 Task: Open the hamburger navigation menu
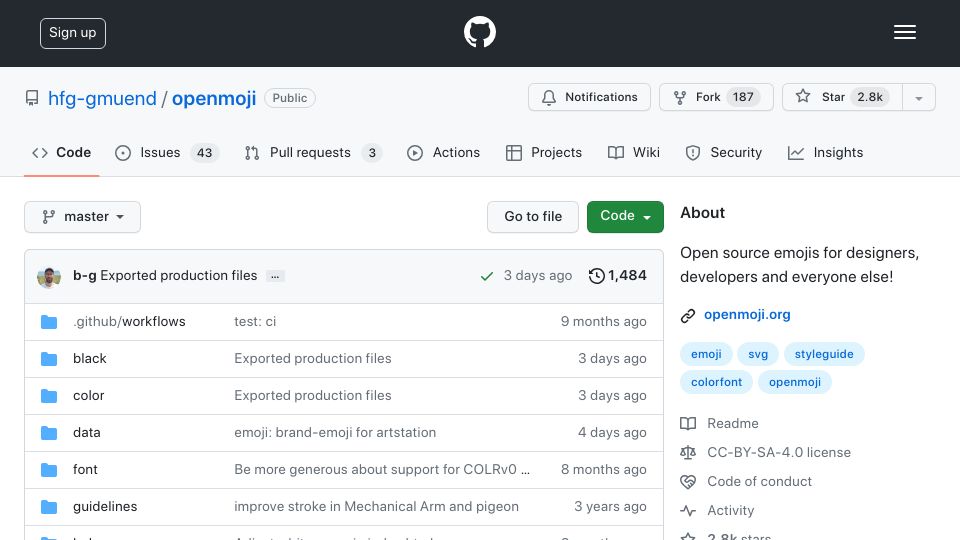coord(904,32)
